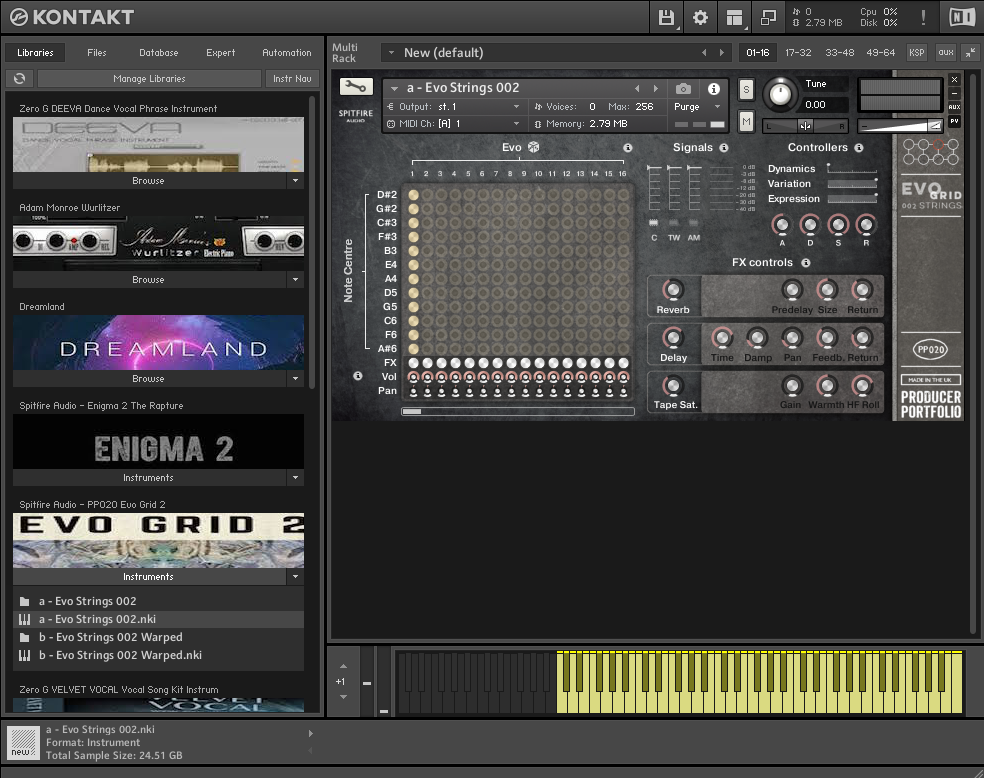Open Enigma 2 Instruments dropdown arrow
The image size is (984, 778).
coord(295,478)
